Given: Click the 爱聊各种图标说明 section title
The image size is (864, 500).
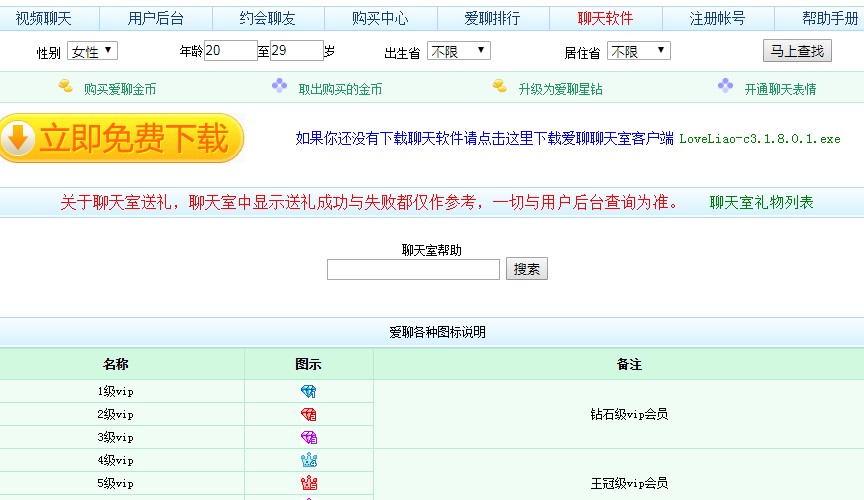Looking at the screenshot, I should point(438,332).
